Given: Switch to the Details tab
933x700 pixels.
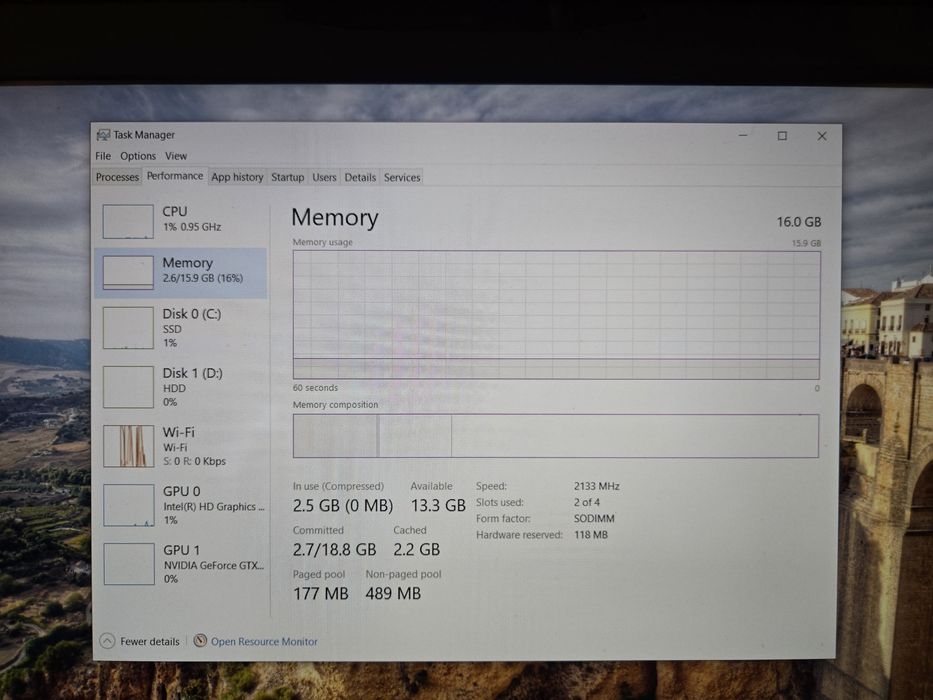Looking at the screenshot, I should coord(360,177).
